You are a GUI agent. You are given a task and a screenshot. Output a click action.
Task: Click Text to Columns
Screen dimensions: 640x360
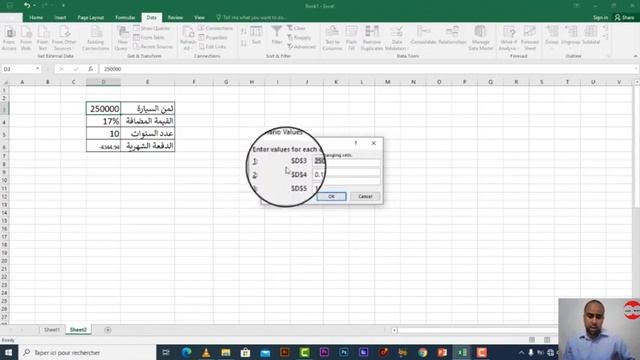(332, 38)
